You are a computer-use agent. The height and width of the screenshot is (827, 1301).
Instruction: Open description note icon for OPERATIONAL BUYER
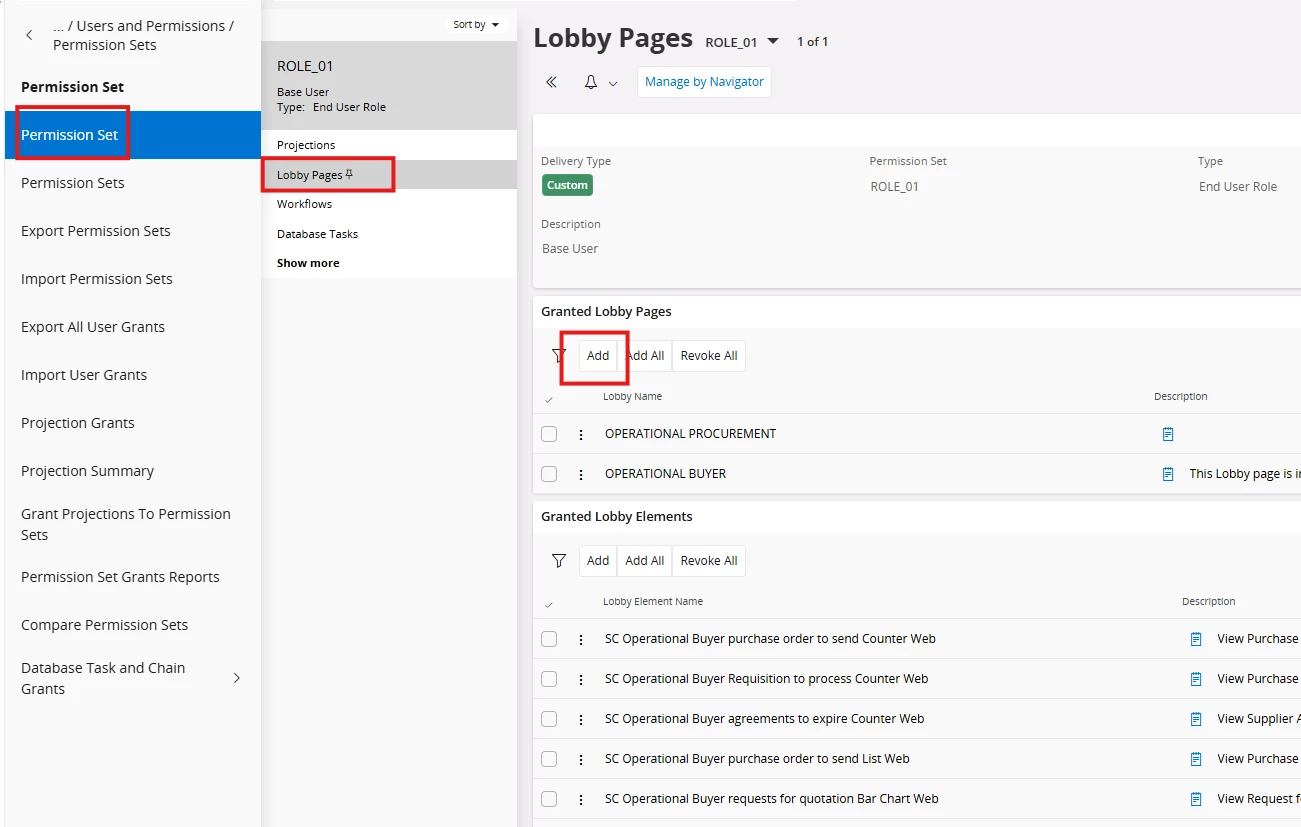(x=1168, y=474)
